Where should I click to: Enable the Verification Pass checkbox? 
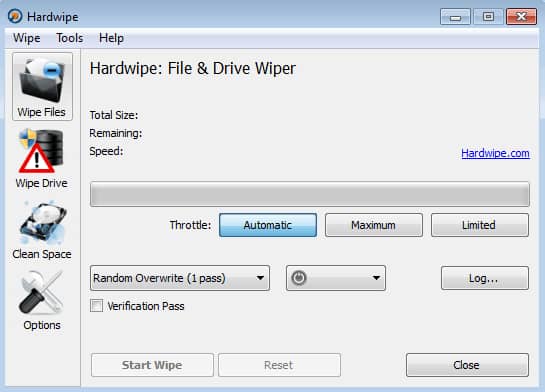(96, 306)
